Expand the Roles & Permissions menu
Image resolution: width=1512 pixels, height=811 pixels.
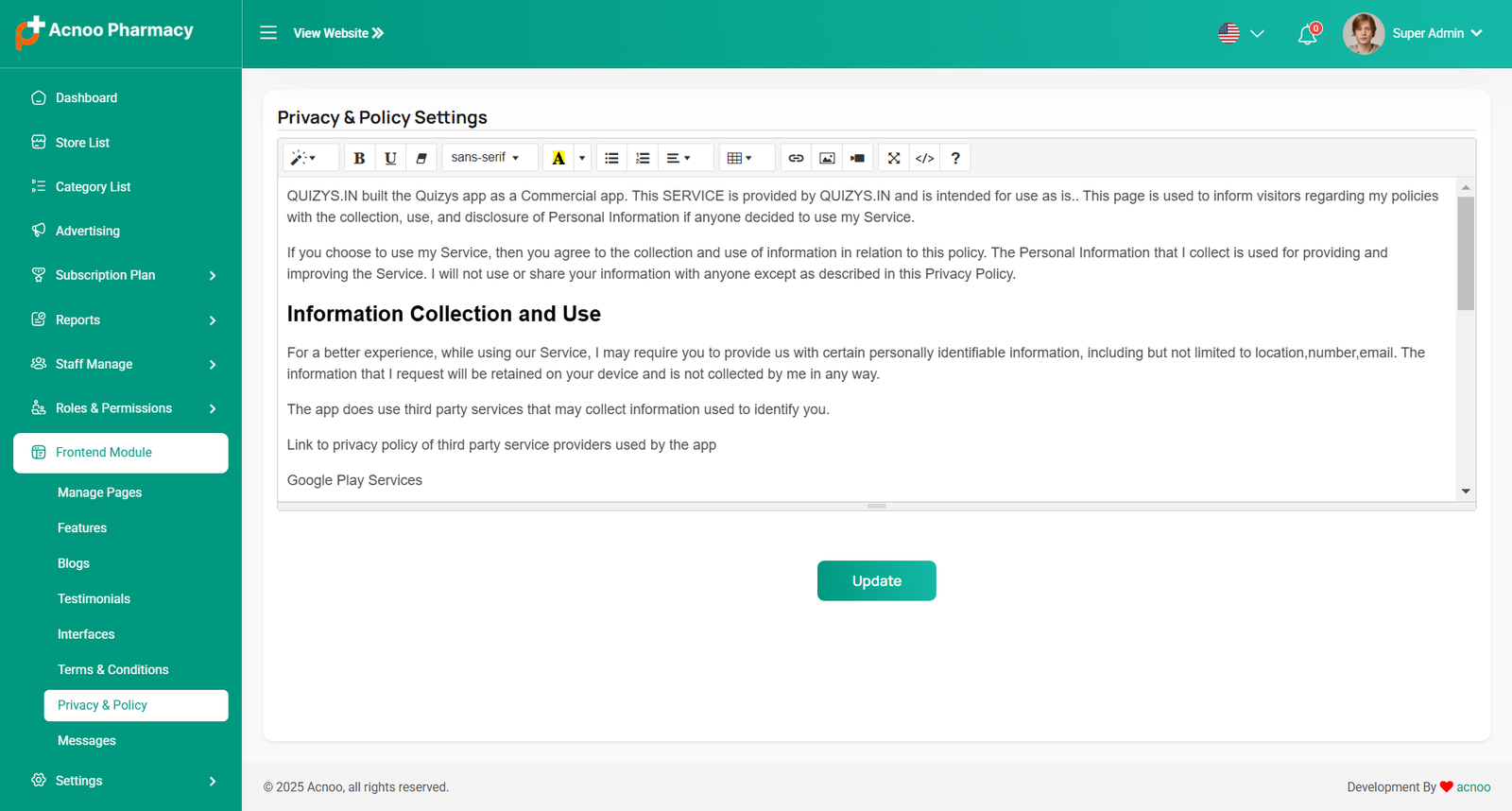click(121, 408)
